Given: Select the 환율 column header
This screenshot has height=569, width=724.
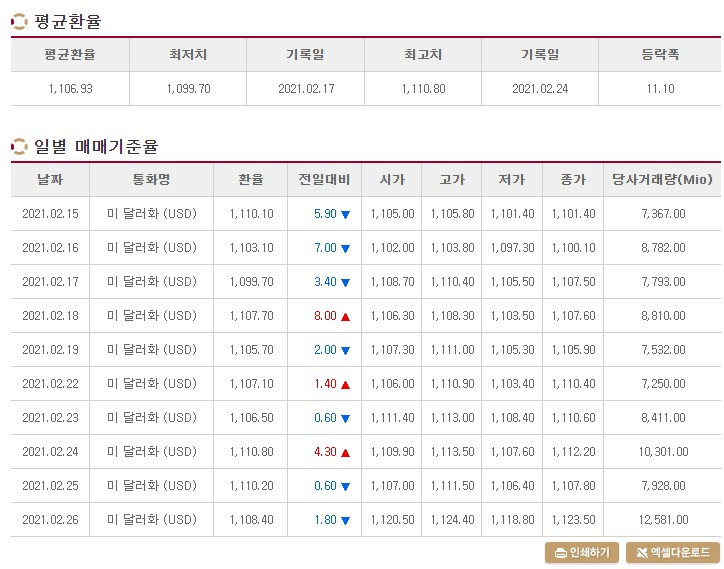Looking at the screenshot, I should click(x=251, y=180).
